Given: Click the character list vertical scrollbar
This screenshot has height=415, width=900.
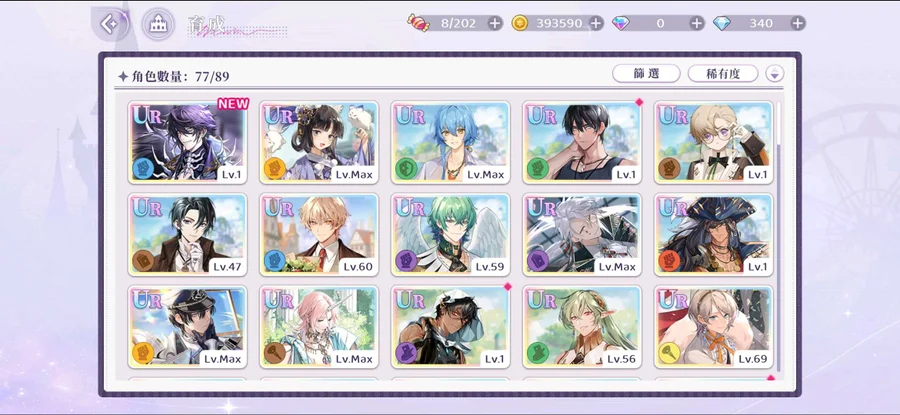Looking at the screenshot, I should pos(779,235).
